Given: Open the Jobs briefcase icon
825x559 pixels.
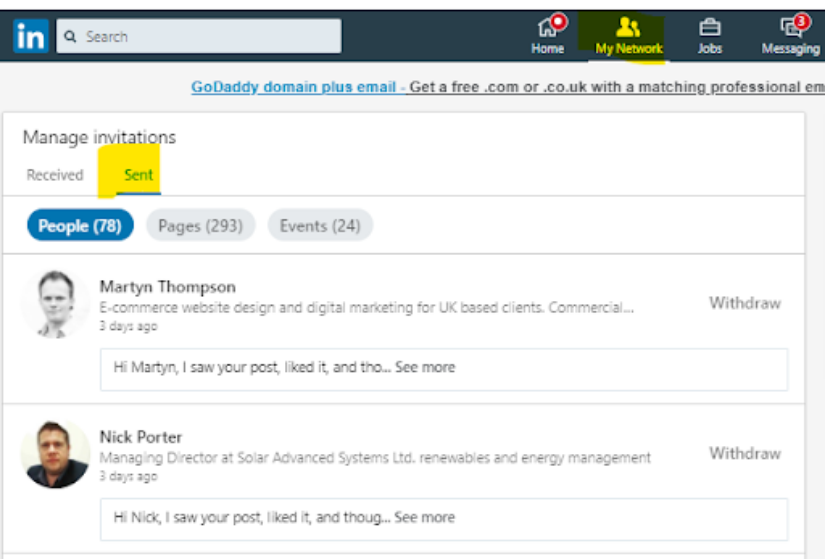Looking at the screenshot, I should point(709,27).
